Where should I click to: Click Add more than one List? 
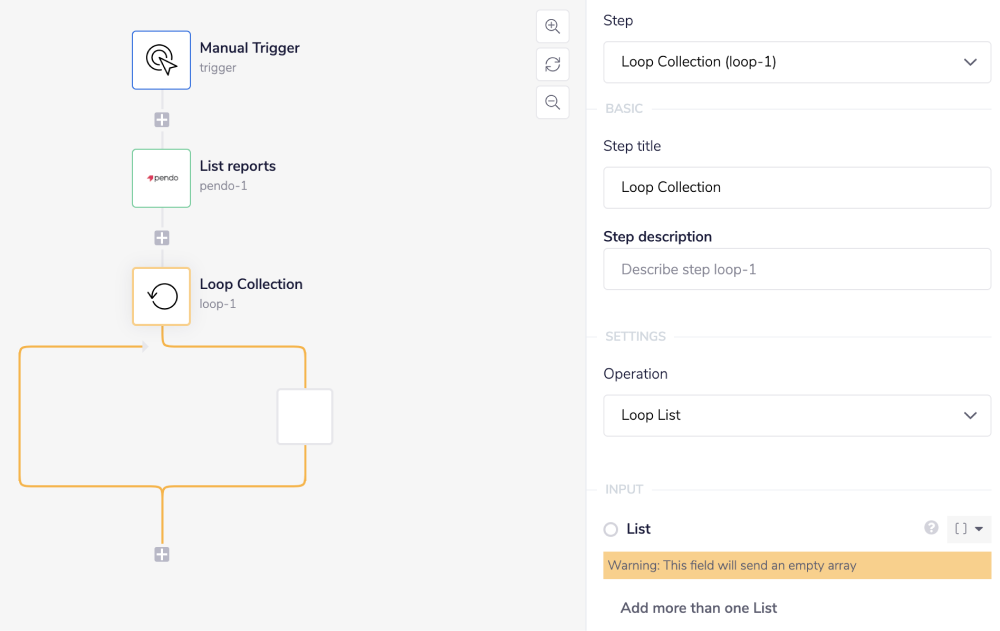point(698,608)
